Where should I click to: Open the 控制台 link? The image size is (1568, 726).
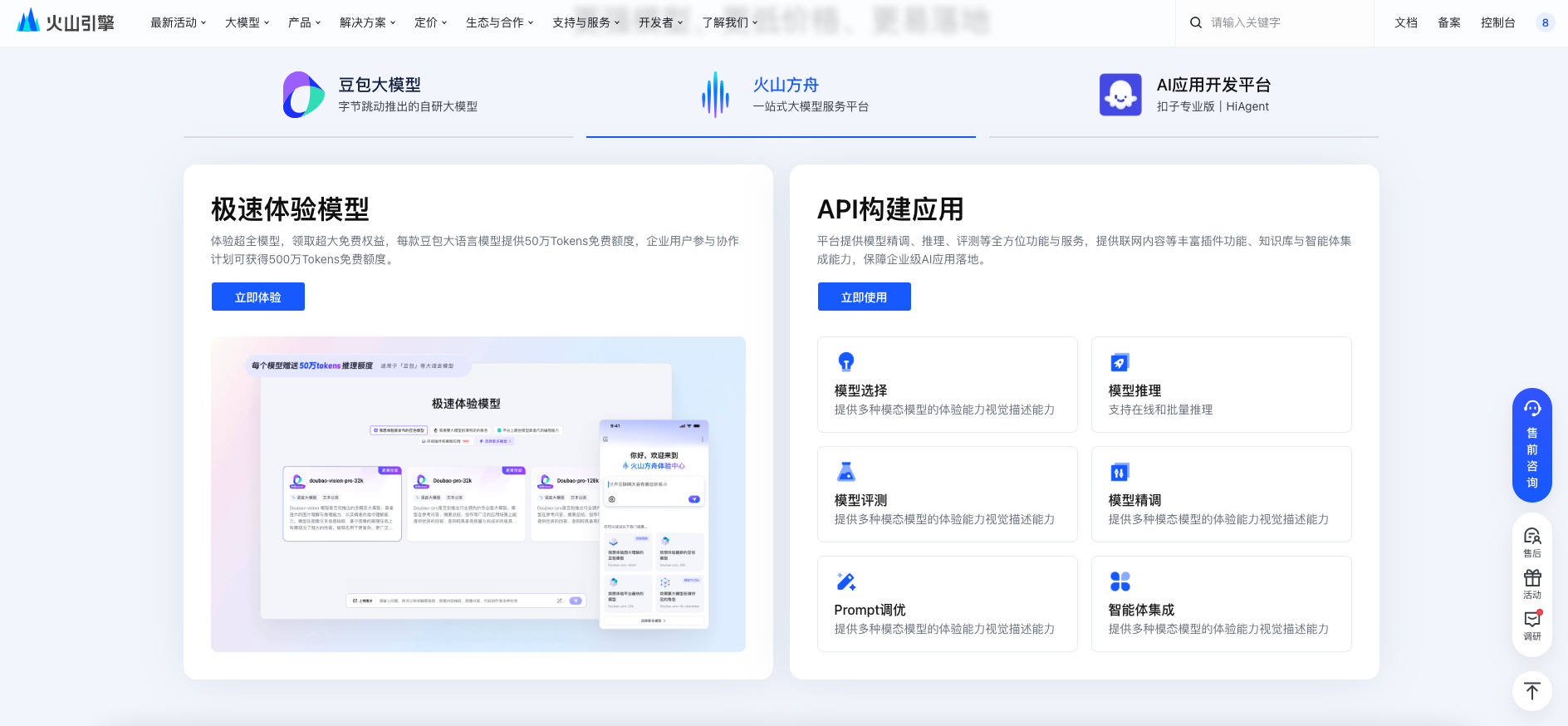pyautogui.click(x=1497, y=22)
